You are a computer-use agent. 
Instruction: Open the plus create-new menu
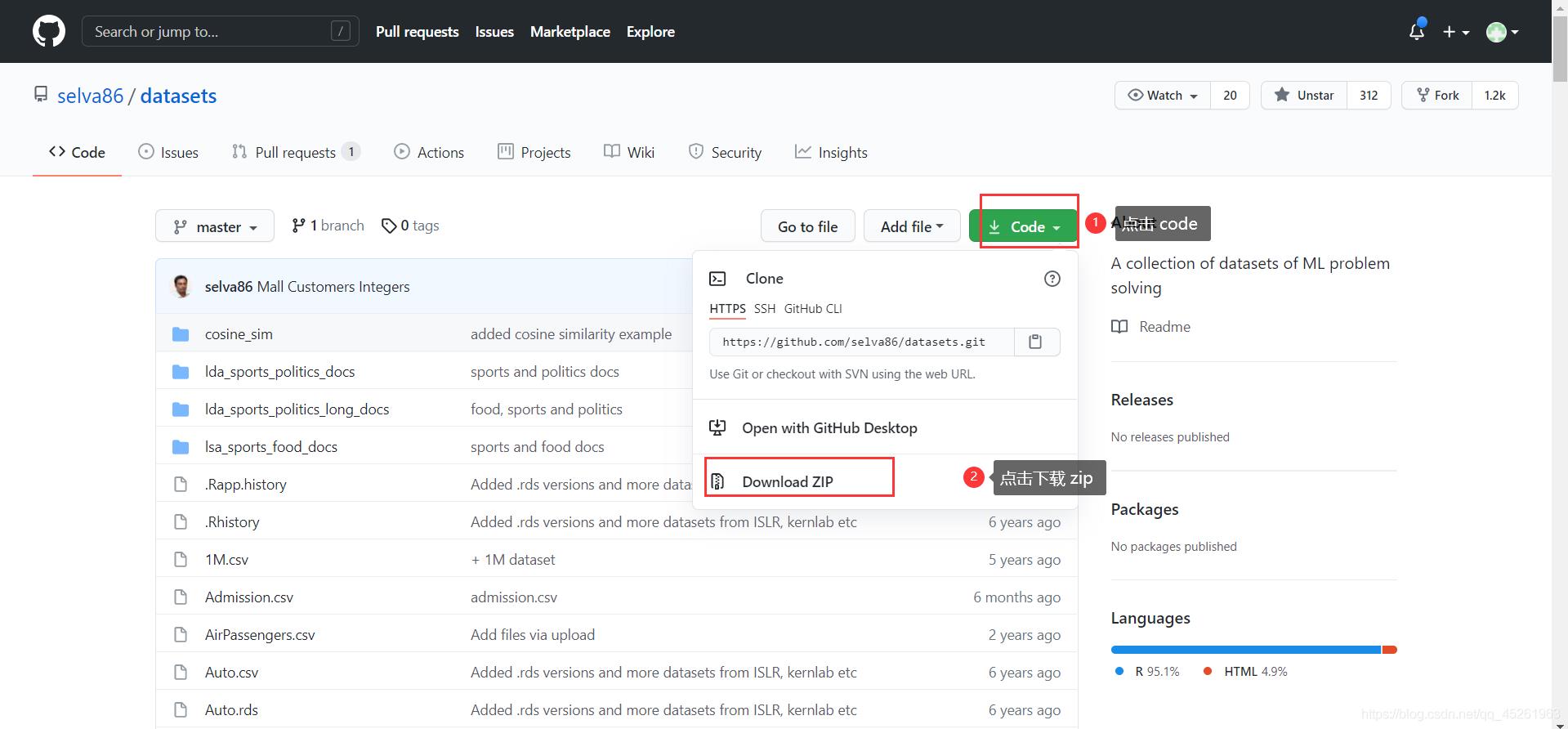click(x=1456, y=32)
